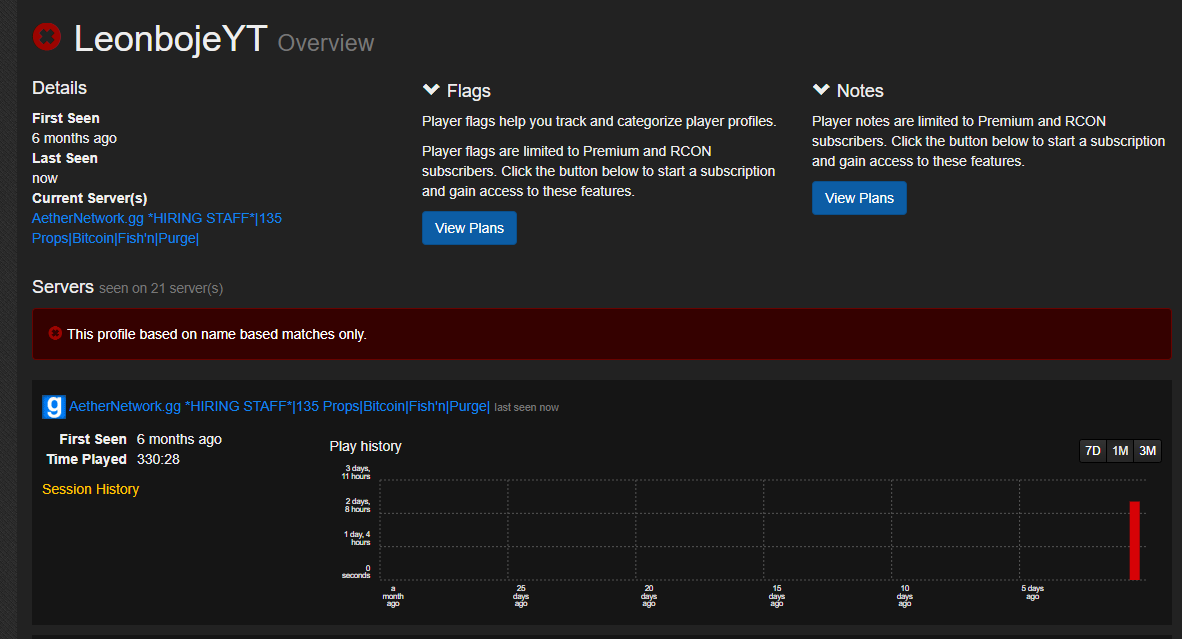Screen dimensions: 1182x639
Task: Click 'This profile based on name based matches only' message
Action: pos(216,334)
